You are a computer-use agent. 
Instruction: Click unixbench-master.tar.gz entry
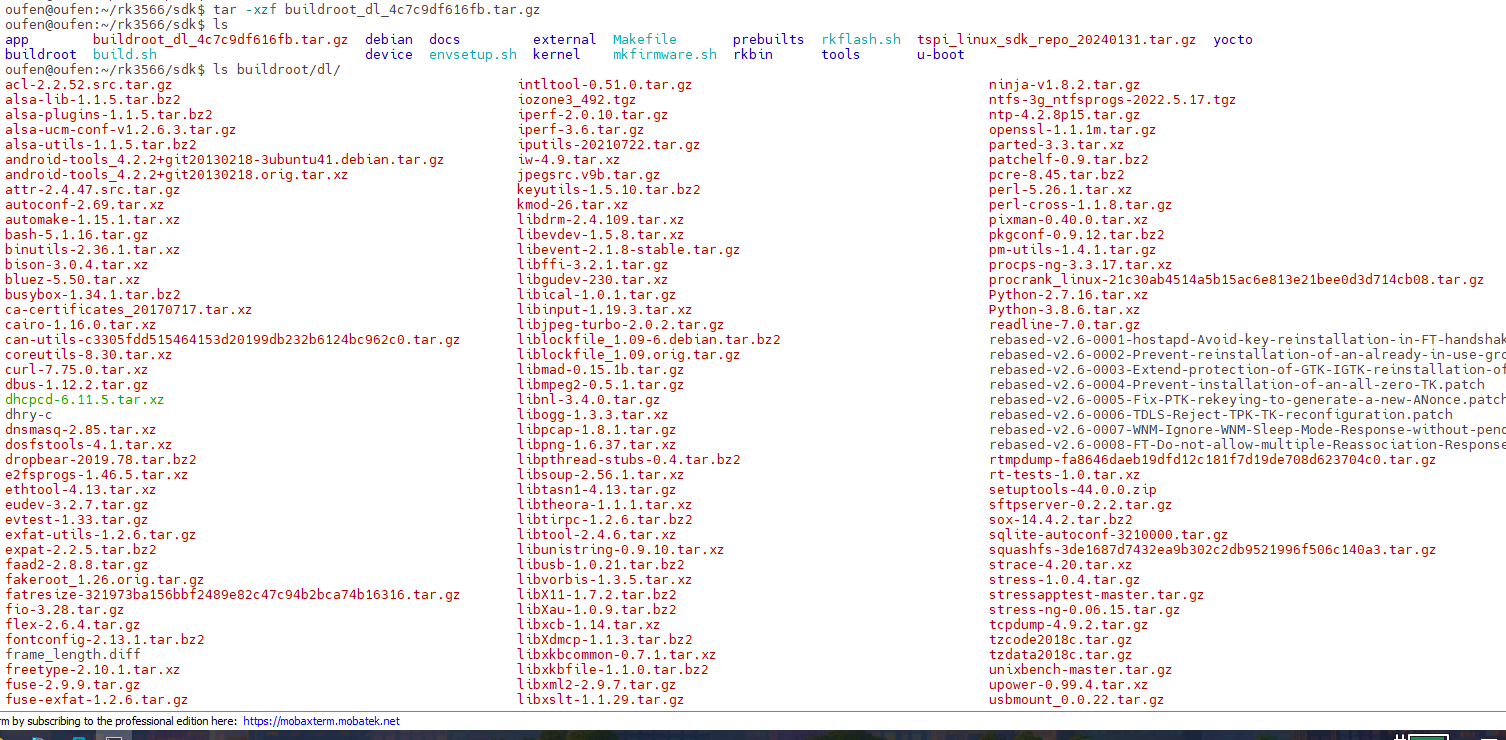point(1081,670)
